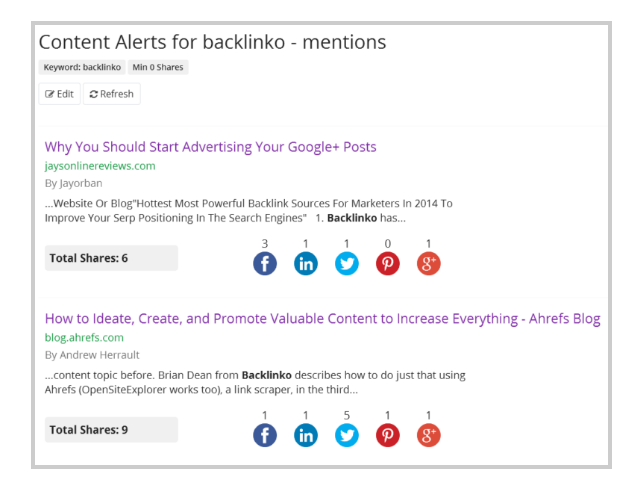Click the 'Total Shares: 6' box
The width and height of the screenshot is (639, 492).
tap(111, 258)
